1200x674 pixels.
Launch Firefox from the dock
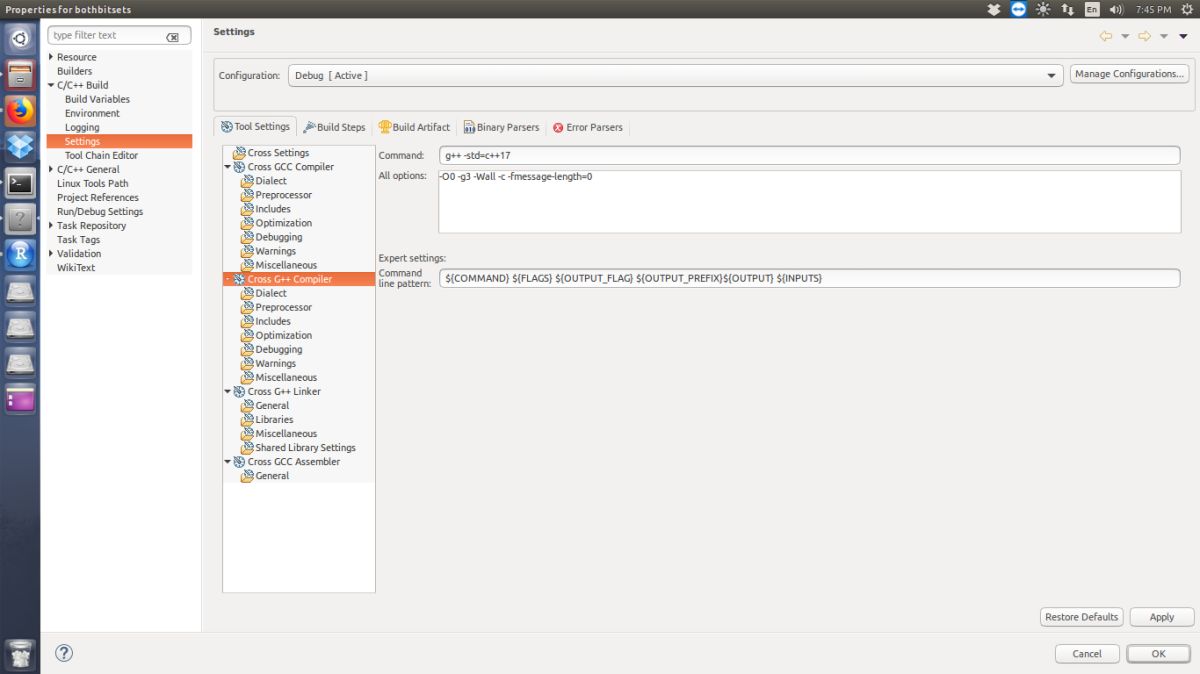[20, 110]
